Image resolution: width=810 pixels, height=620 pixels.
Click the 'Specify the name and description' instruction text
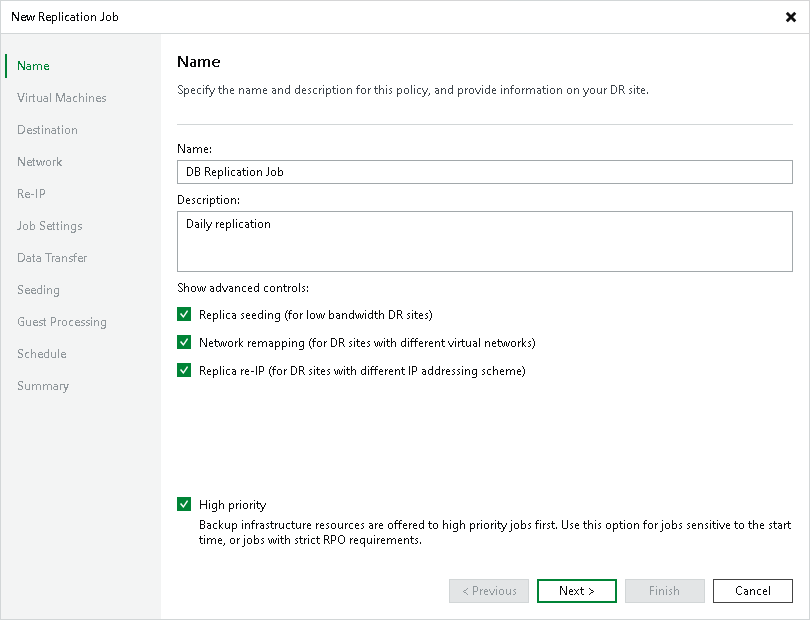tap(413, 90)
